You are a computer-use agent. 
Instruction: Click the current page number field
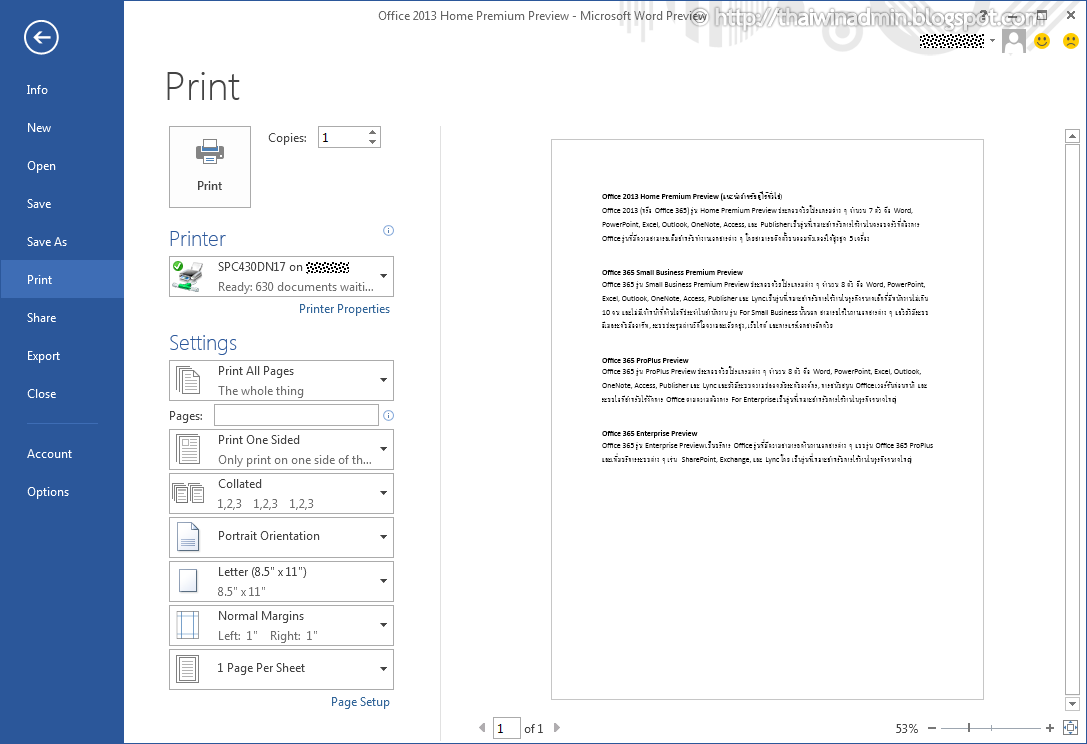tap(507, 728)
